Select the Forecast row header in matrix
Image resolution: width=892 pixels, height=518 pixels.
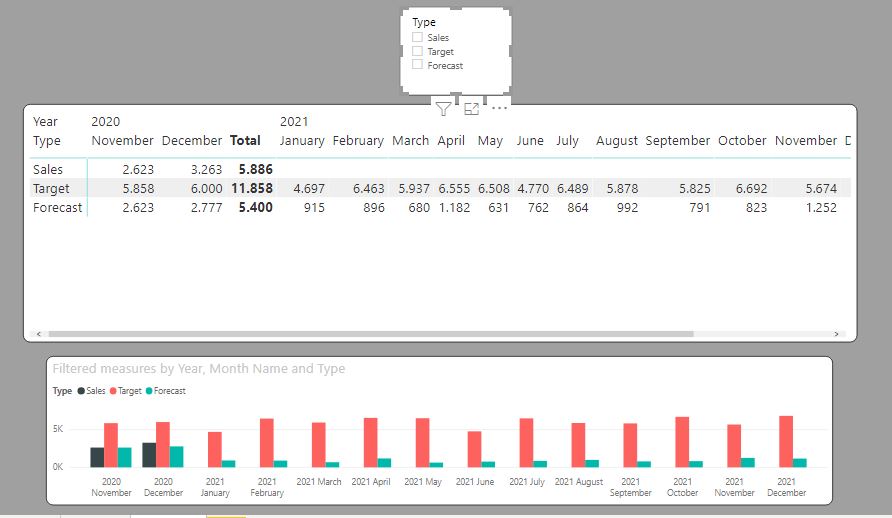coord(57,208)
